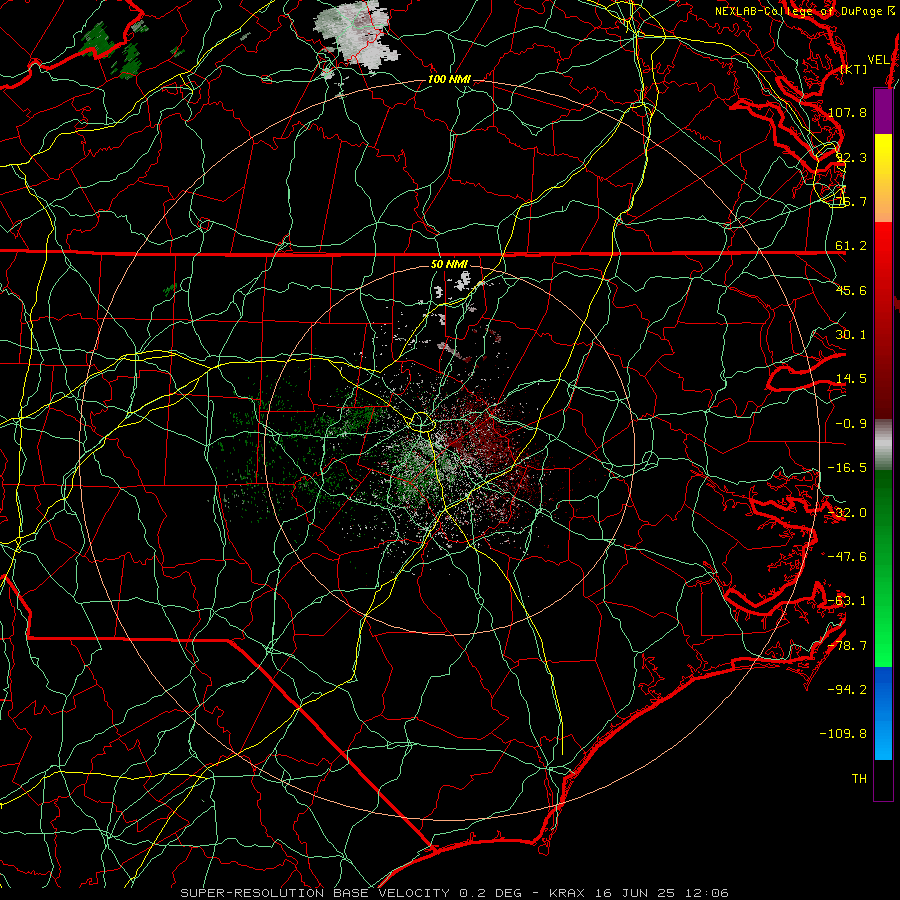Click the -32.0 velocity scale value
900x900 pixels.
point(847,513)
